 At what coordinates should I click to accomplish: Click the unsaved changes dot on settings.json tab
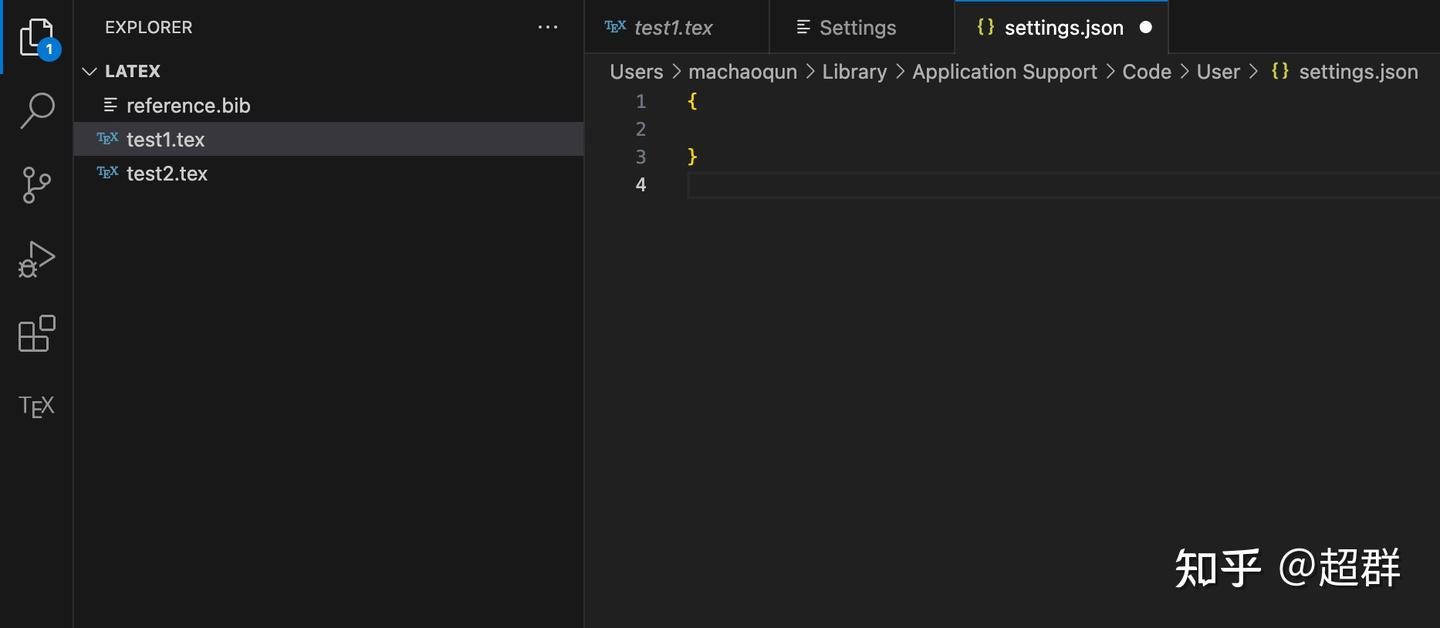click(x=1146, y=27)
